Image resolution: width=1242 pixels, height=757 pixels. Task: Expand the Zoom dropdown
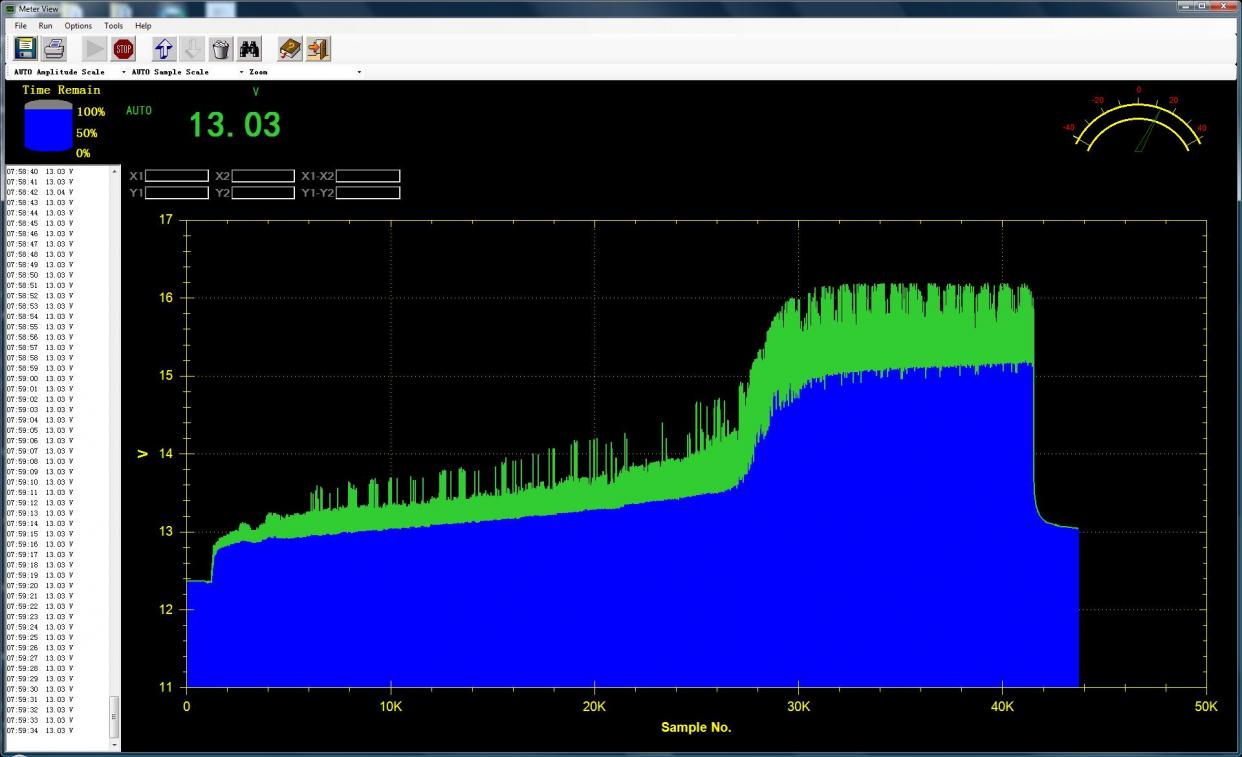pos(359,72)
